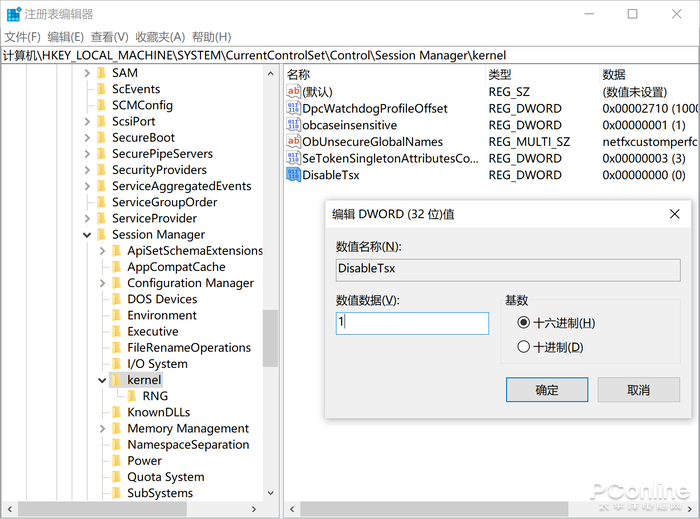The image size is (700, 519).
Task: Expand the SAM tree node
Action: tap(87, 73)
